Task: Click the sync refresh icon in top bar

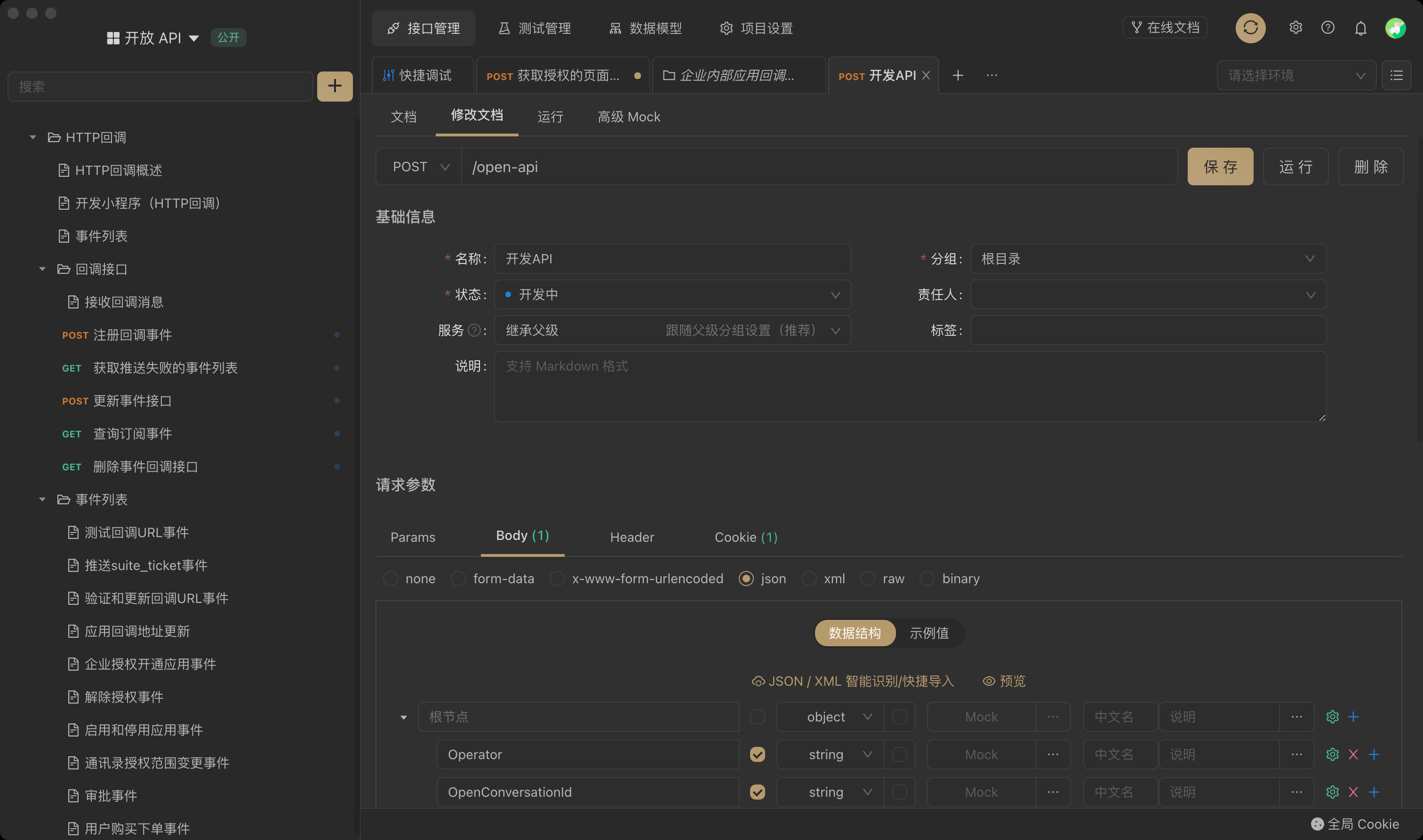Action: 1250,28
